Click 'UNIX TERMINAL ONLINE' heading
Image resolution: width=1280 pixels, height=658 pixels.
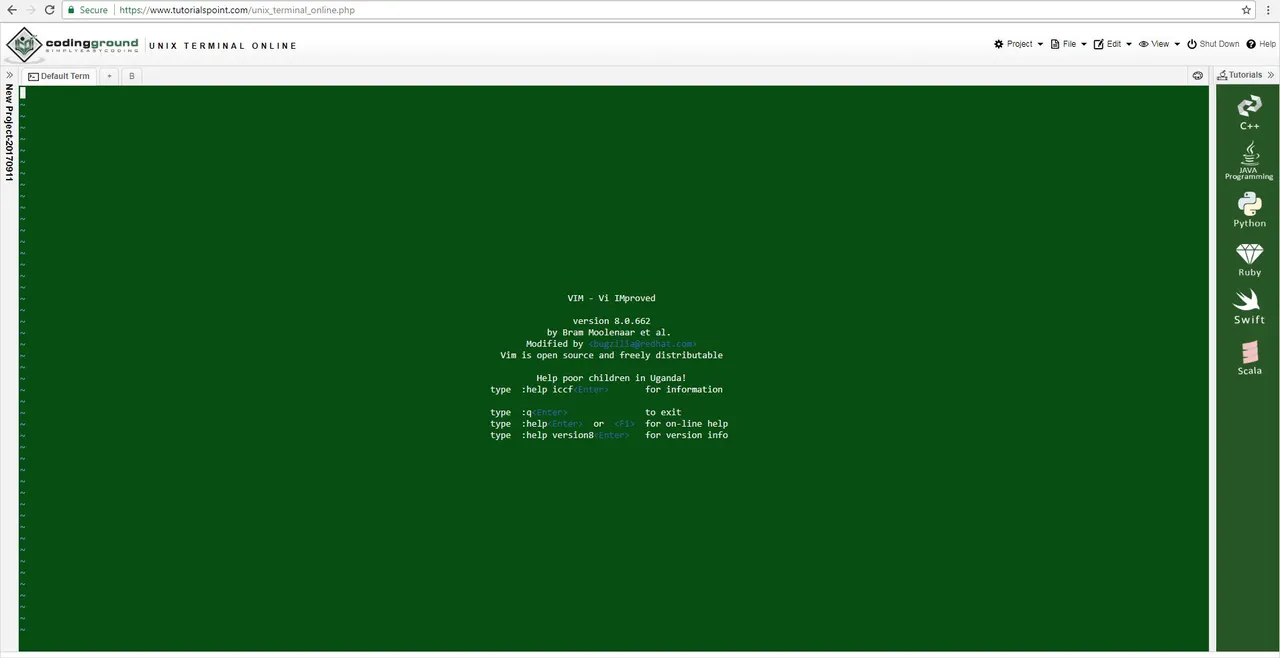(223, 46)
